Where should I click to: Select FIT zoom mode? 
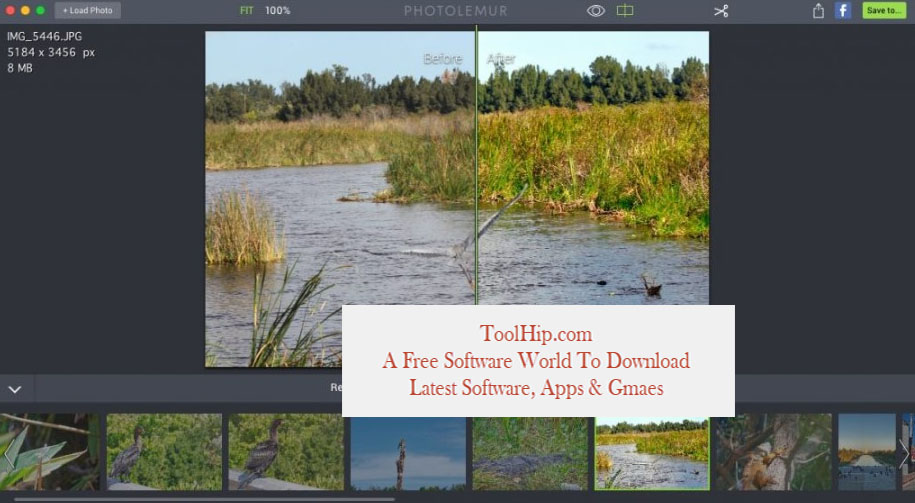(x=246, y=11)
